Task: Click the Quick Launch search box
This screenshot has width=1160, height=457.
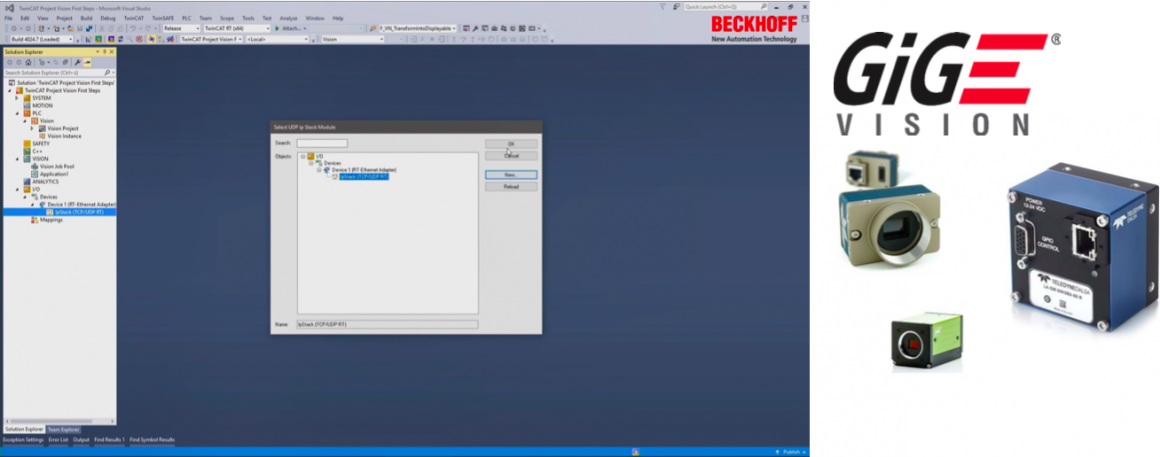Action: pos(725,7)
